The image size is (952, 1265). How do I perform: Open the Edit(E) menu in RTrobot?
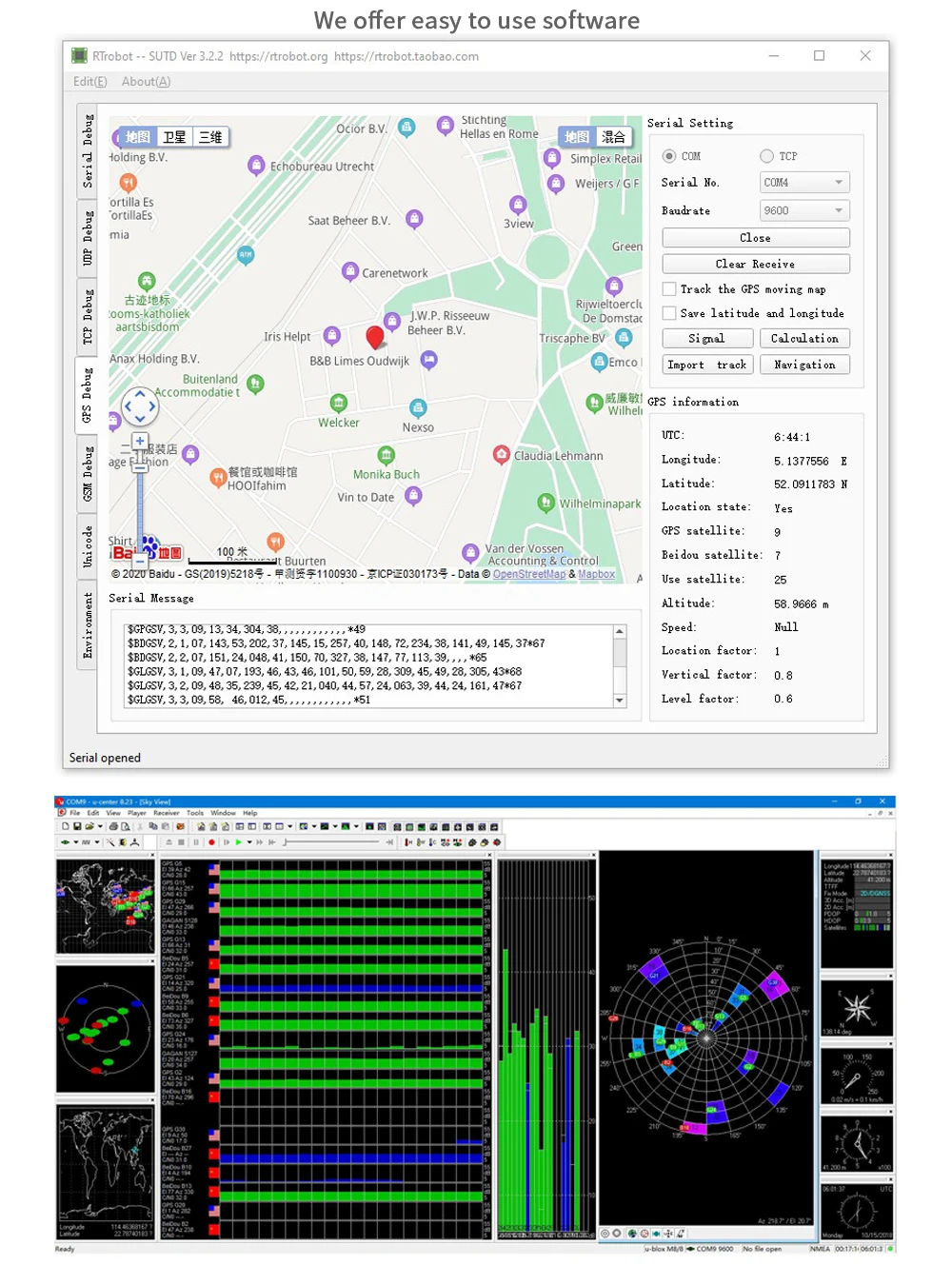pos(90,82)
